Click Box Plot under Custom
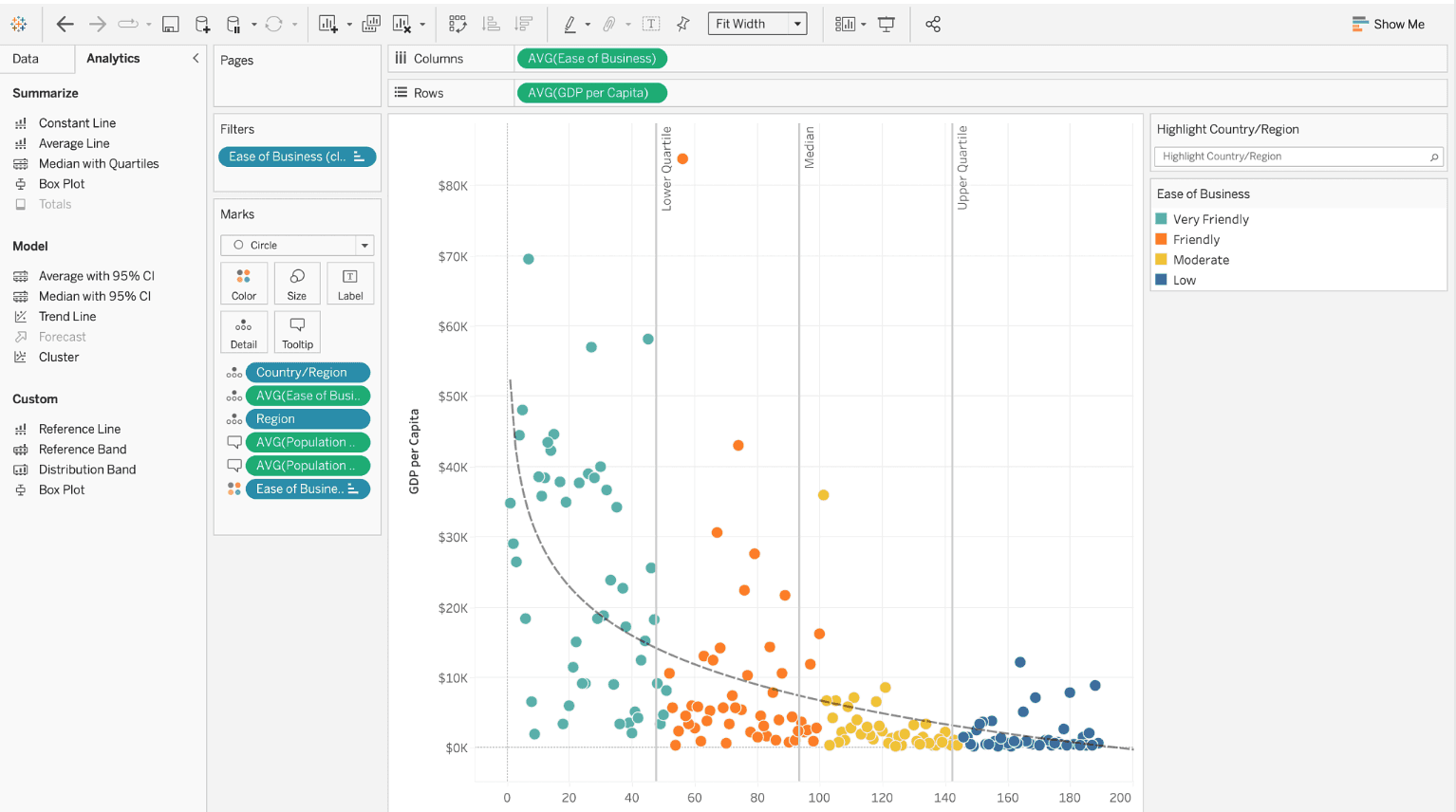 (62, 489)
